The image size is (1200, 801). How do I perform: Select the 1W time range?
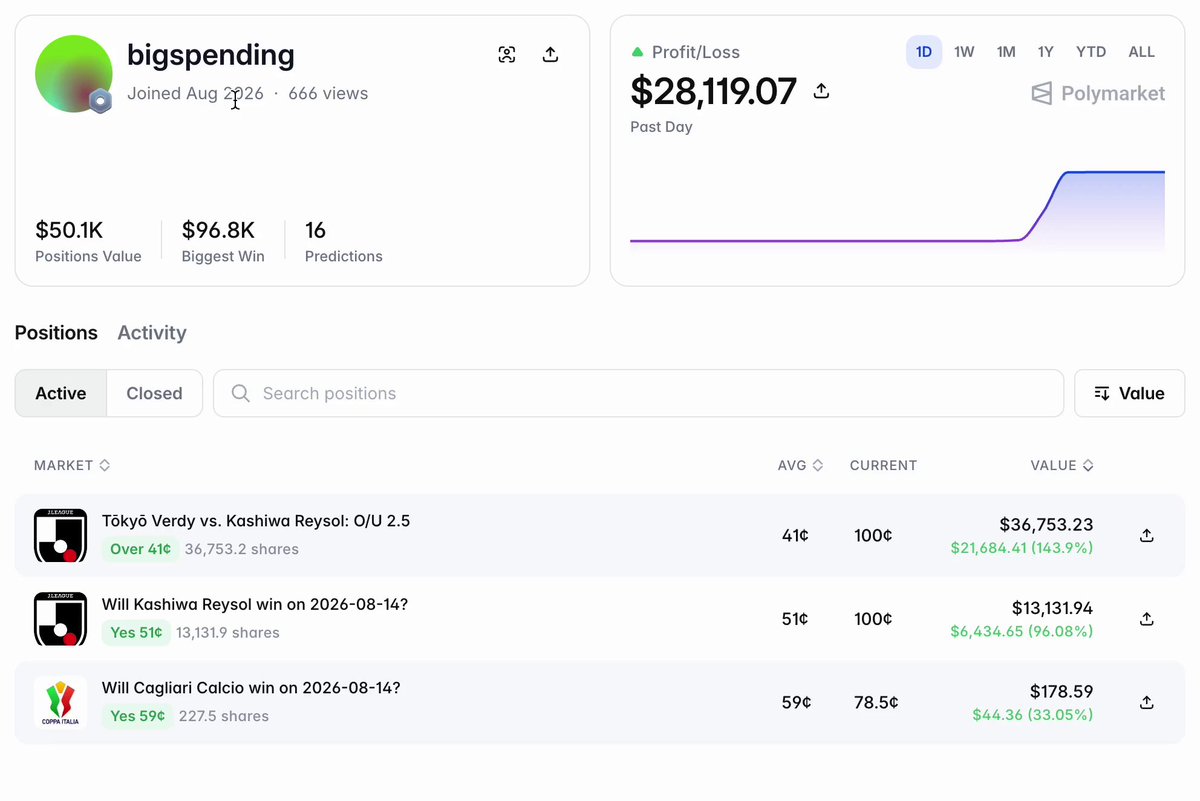tap(964, 52)
